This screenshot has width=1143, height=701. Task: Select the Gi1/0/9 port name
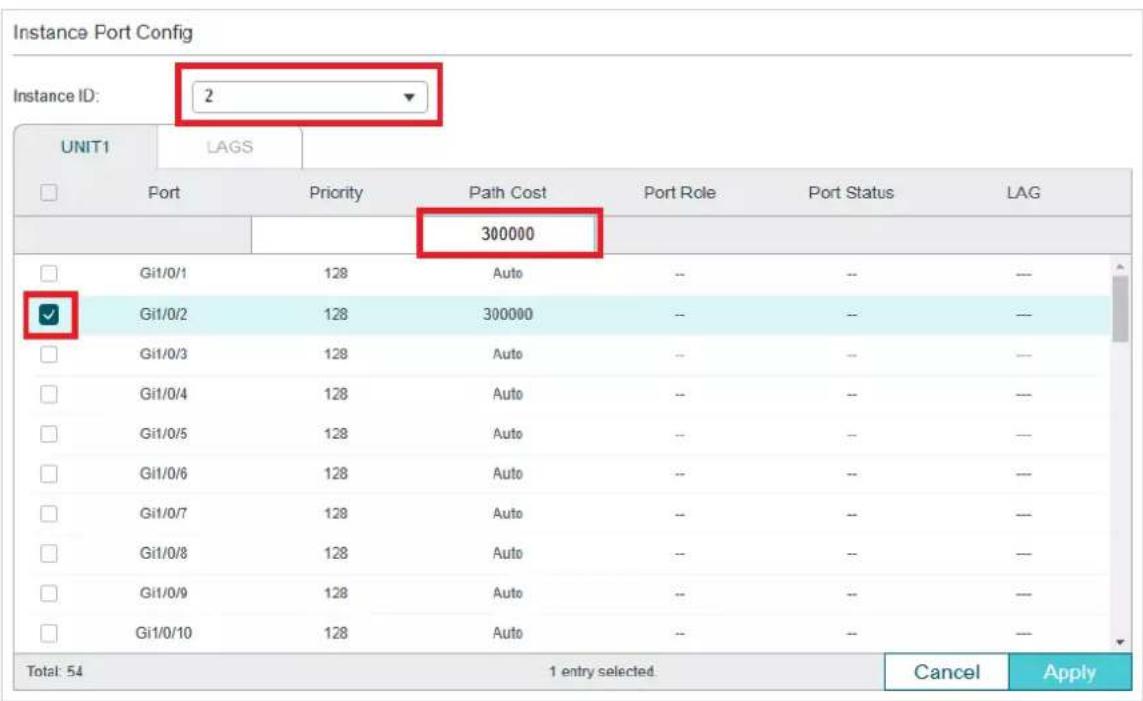163,593
